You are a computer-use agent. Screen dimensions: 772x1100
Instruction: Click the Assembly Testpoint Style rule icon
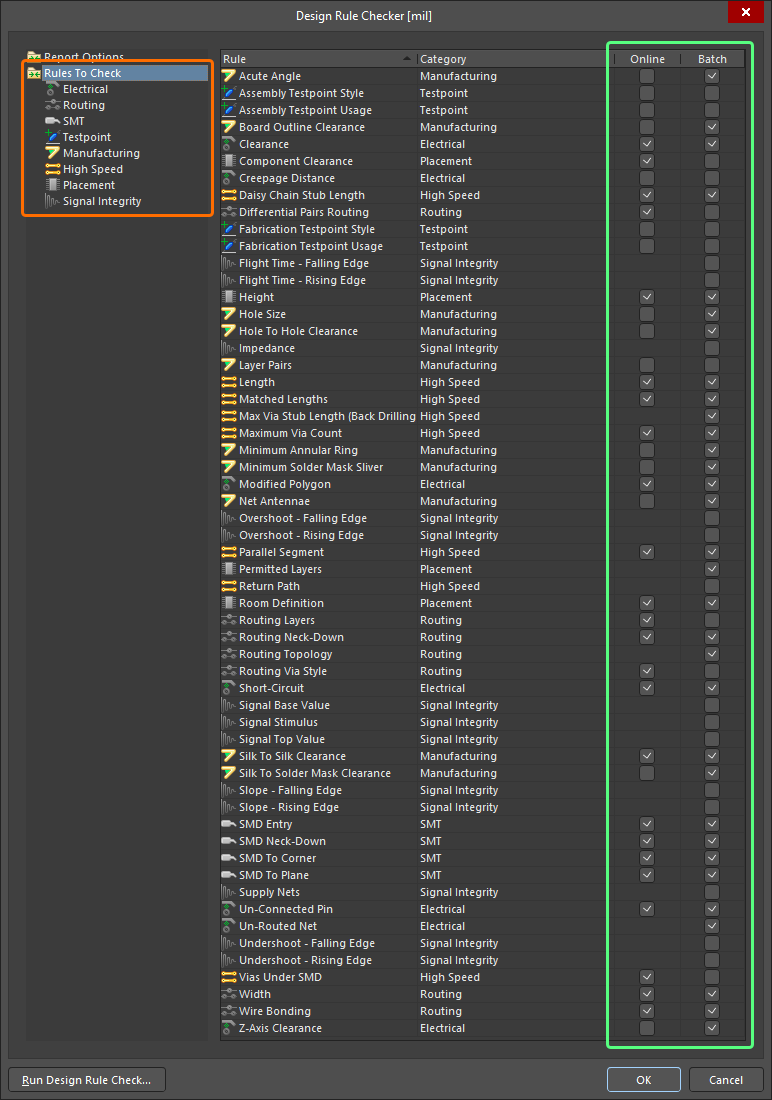(x=229, y=93)
